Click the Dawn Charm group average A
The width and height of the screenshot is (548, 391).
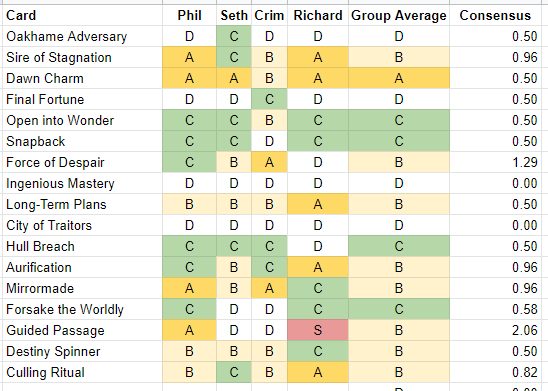click(399, 78)
